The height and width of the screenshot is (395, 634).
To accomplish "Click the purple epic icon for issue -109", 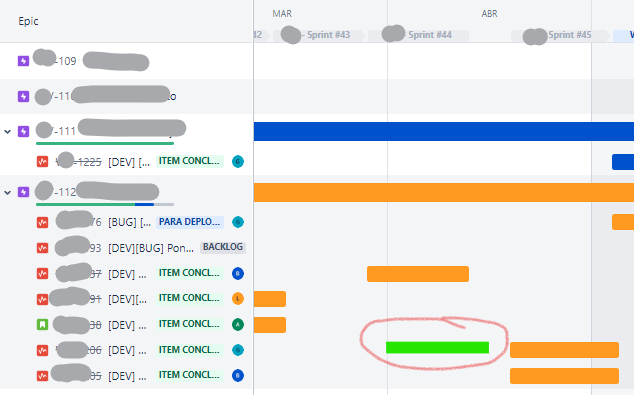I will point(23,61).
